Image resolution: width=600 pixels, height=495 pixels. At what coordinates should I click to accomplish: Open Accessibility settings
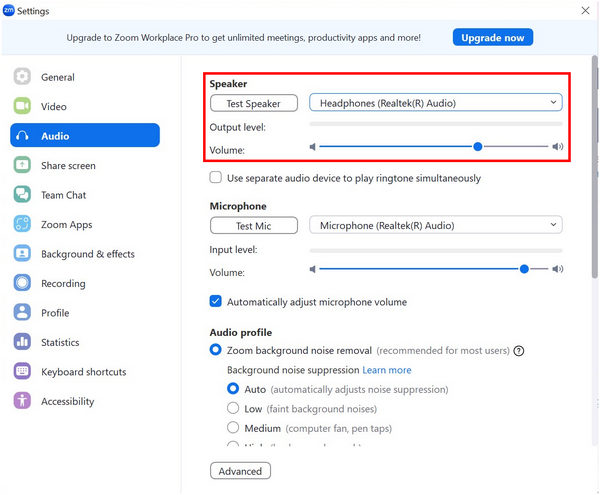(85, 401)
